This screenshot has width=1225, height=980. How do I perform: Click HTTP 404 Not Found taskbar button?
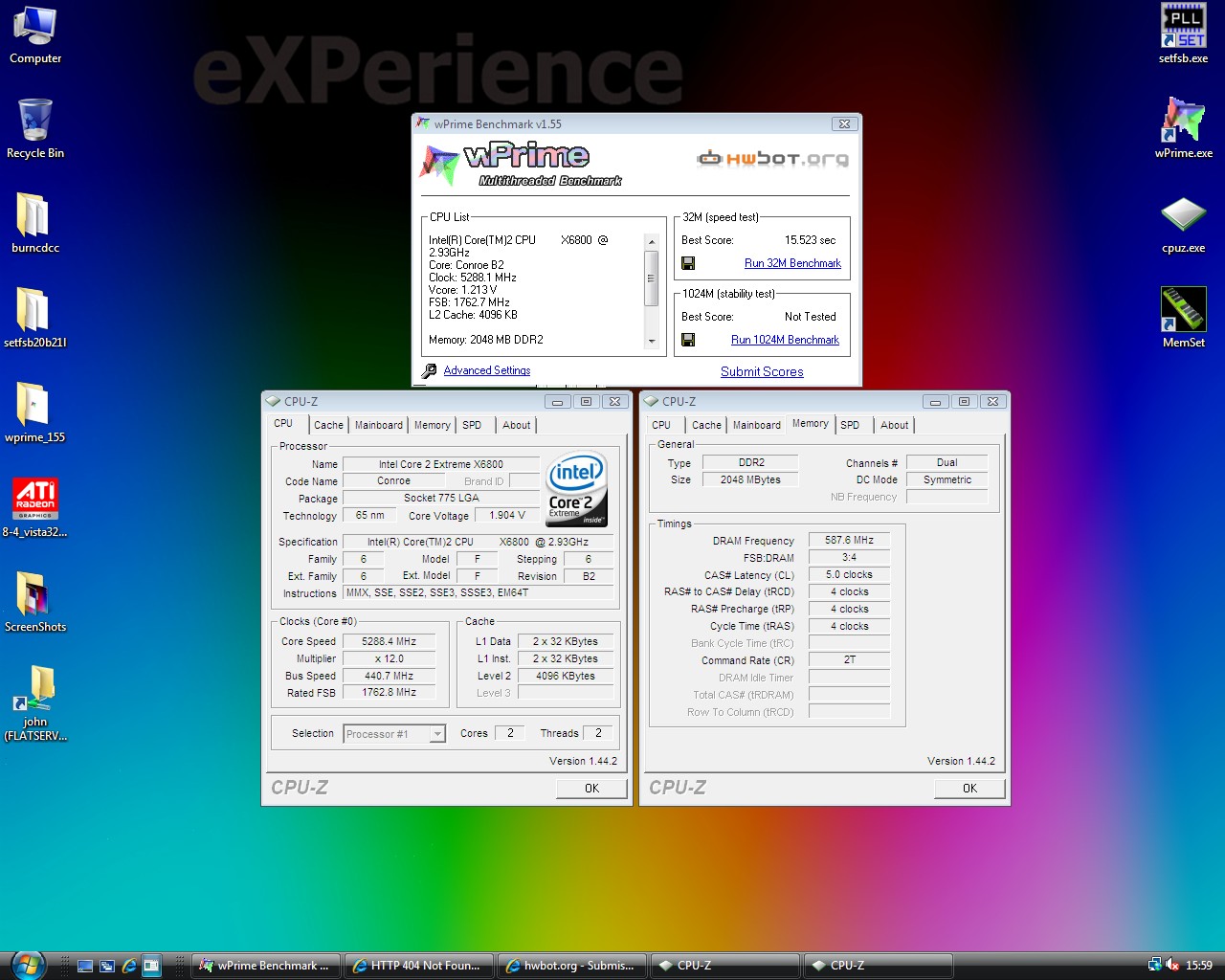[x=419, y=966]
